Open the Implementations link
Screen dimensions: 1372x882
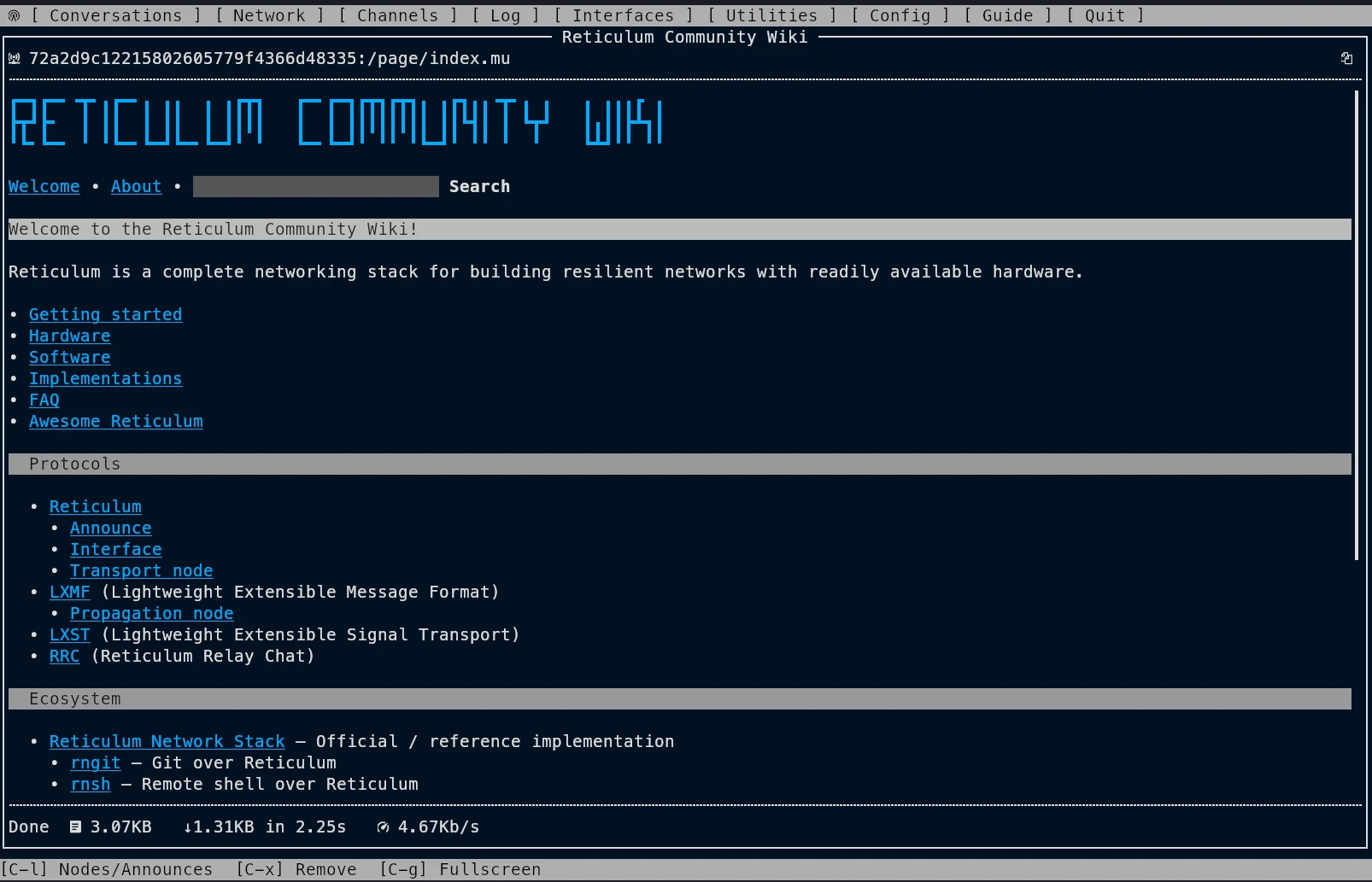(x=106, y=378)
